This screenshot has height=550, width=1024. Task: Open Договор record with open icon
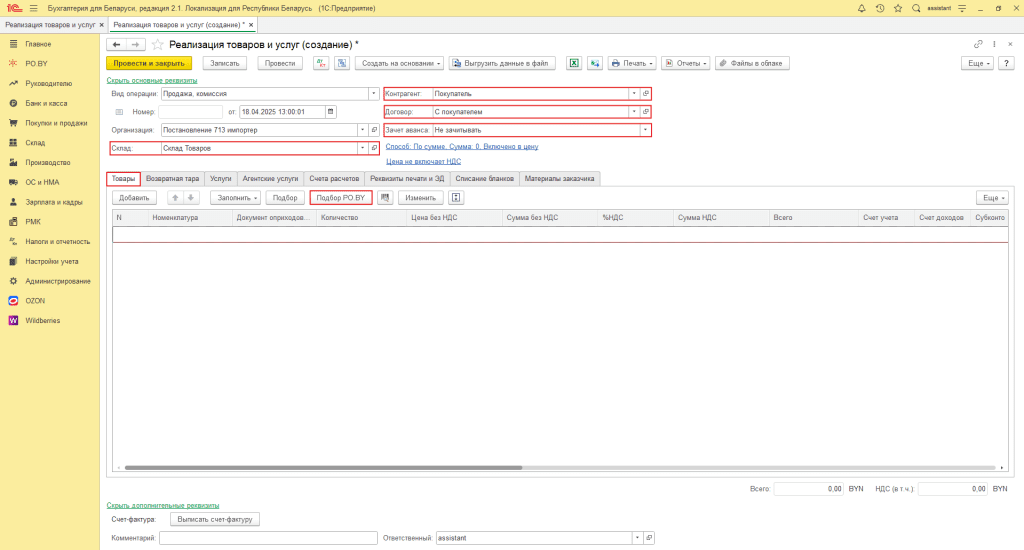[646, 112]
